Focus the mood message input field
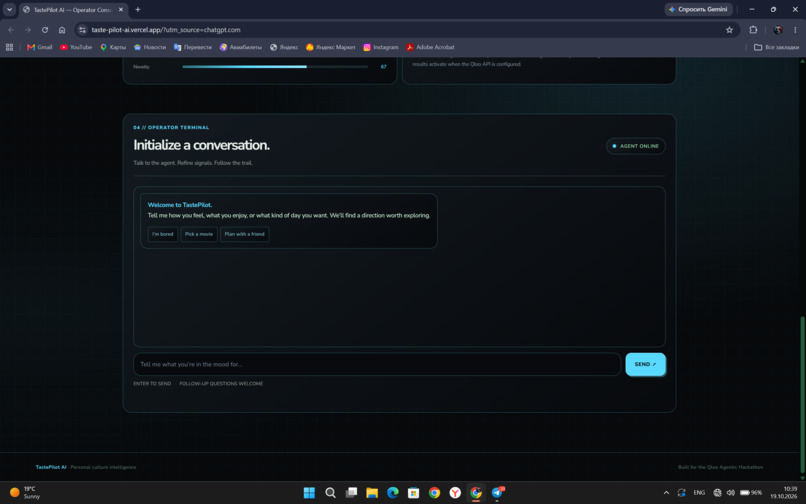Image resolution: width=806 pixels, height=504 pixels. click(377, 364)
